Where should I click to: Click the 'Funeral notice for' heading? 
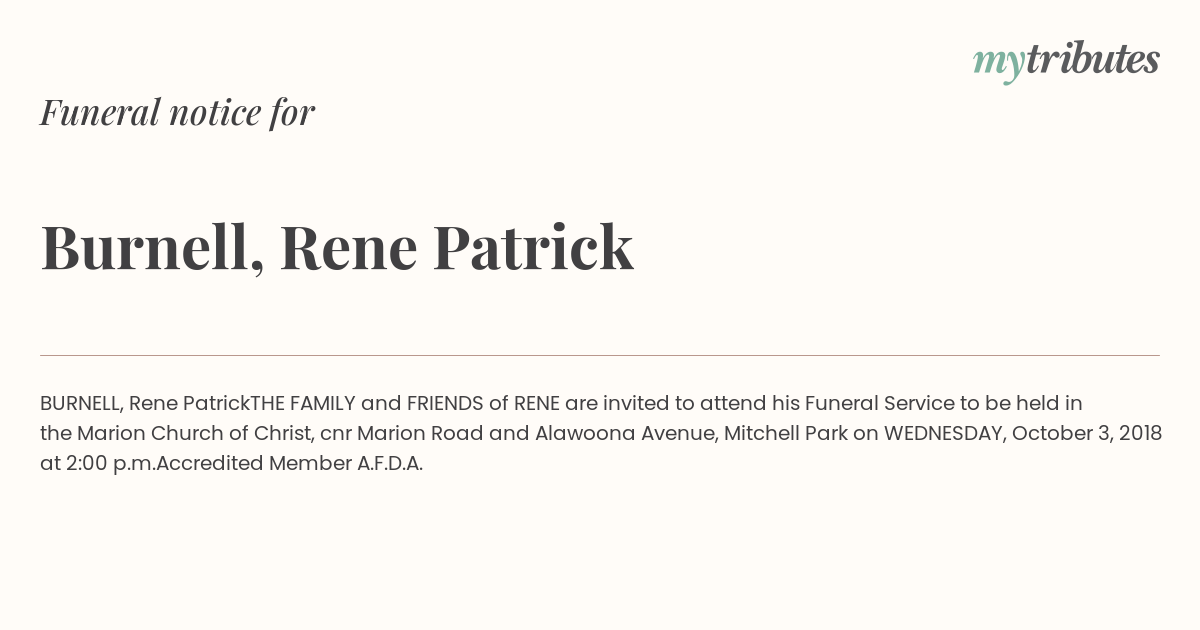pos(177,112)
